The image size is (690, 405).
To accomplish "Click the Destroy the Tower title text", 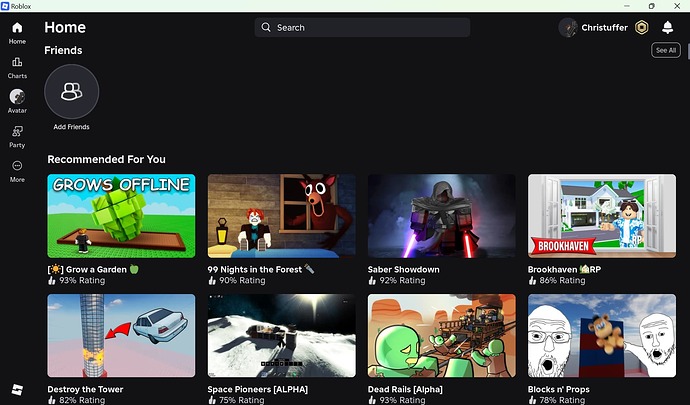I will tap(85, 389).
